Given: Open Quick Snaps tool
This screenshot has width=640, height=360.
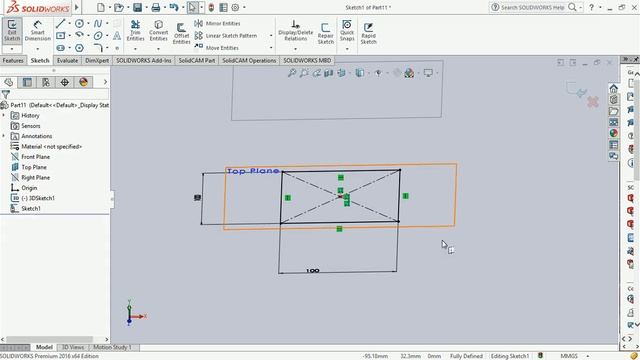Looking at the screenshot, I should tap(347, 30).
